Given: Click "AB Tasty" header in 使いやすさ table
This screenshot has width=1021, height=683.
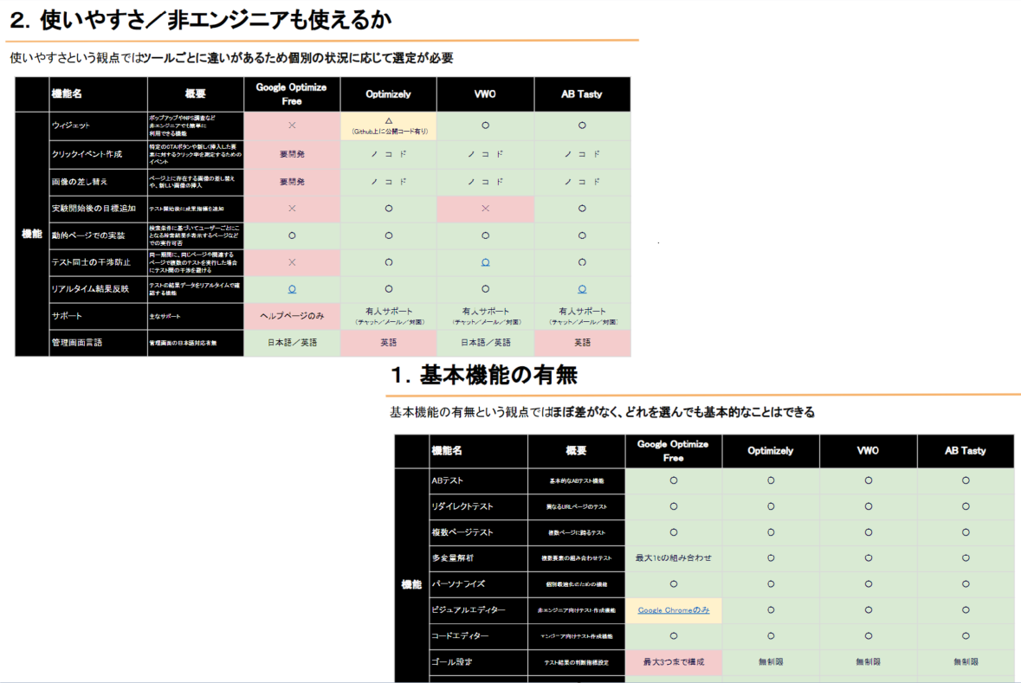Looking at the screenshot, I should pos(582,94).
